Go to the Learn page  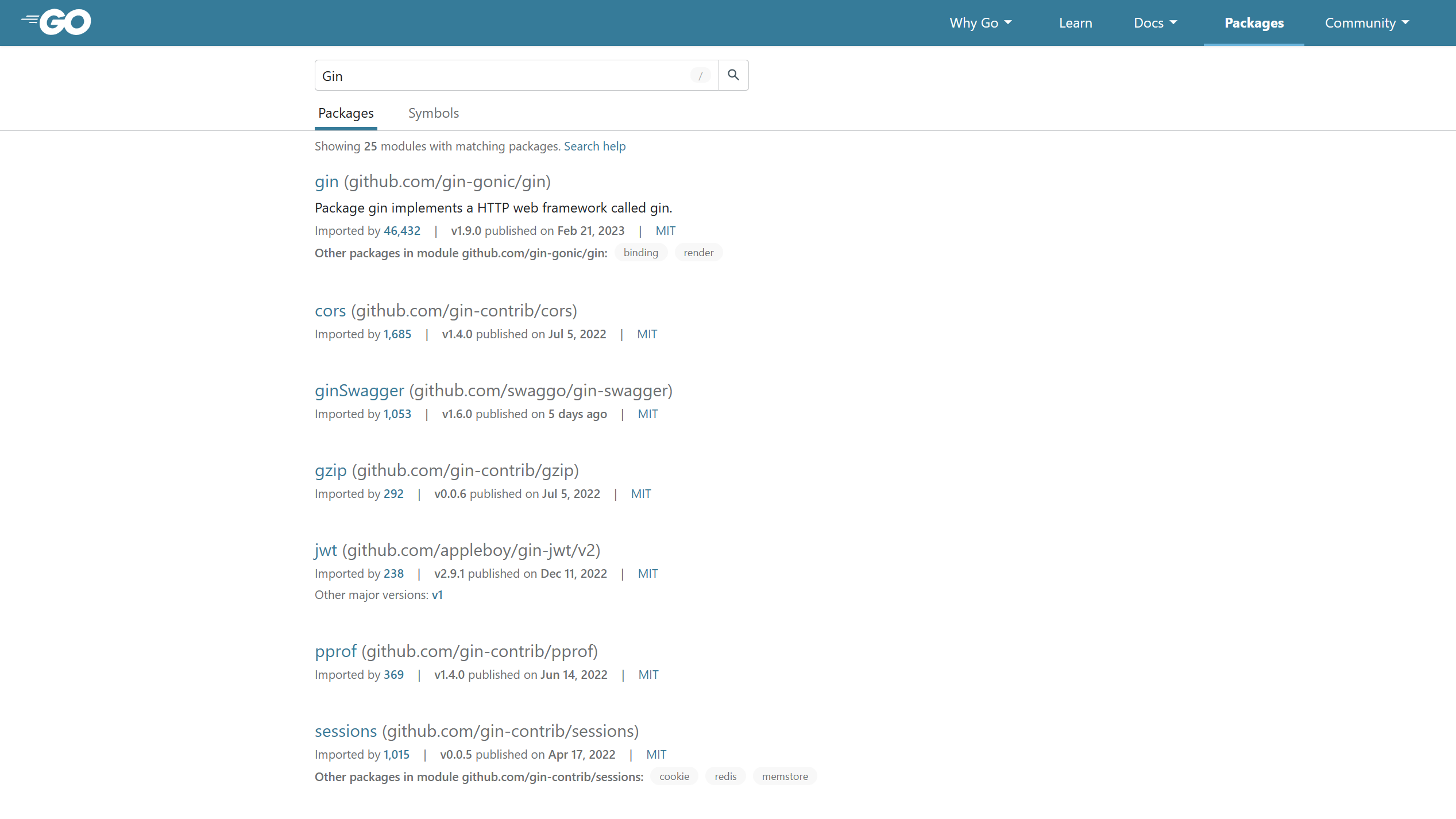[1075, 23]
